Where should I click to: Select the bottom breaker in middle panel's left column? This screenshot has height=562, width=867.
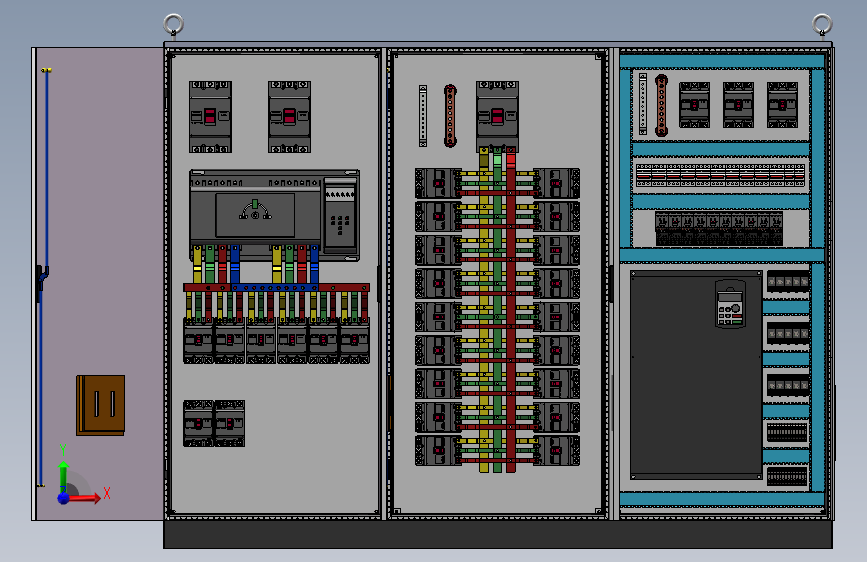(438, 451)
